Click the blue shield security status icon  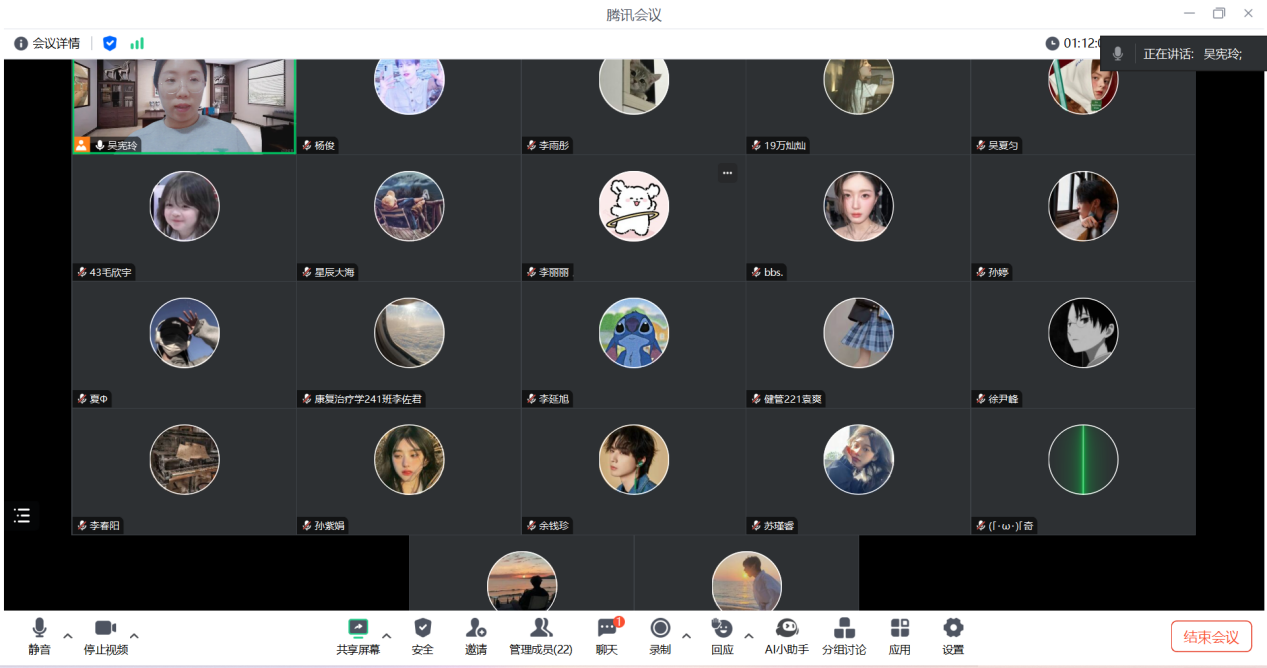(110, 43)
